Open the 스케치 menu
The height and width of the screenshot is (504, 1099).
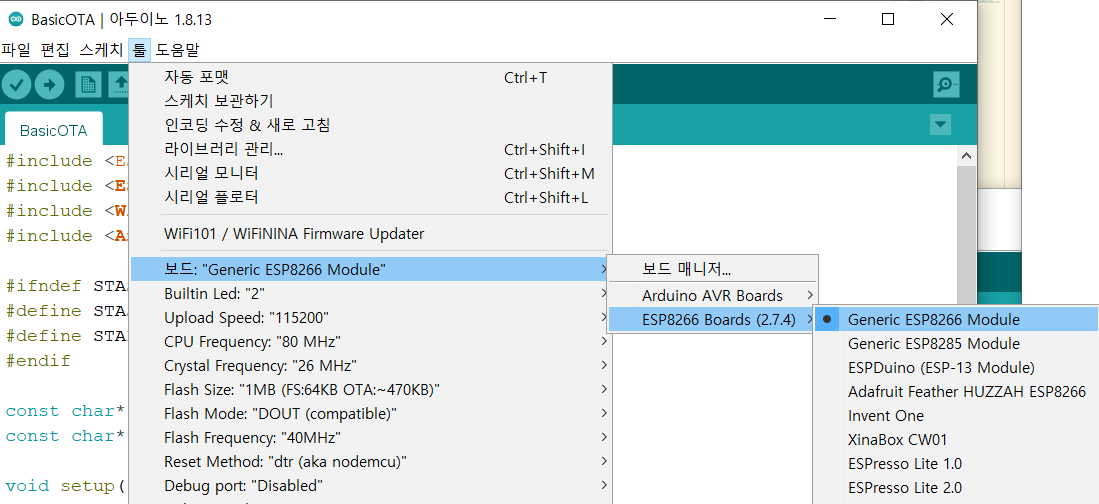click(x=101, y=50)
